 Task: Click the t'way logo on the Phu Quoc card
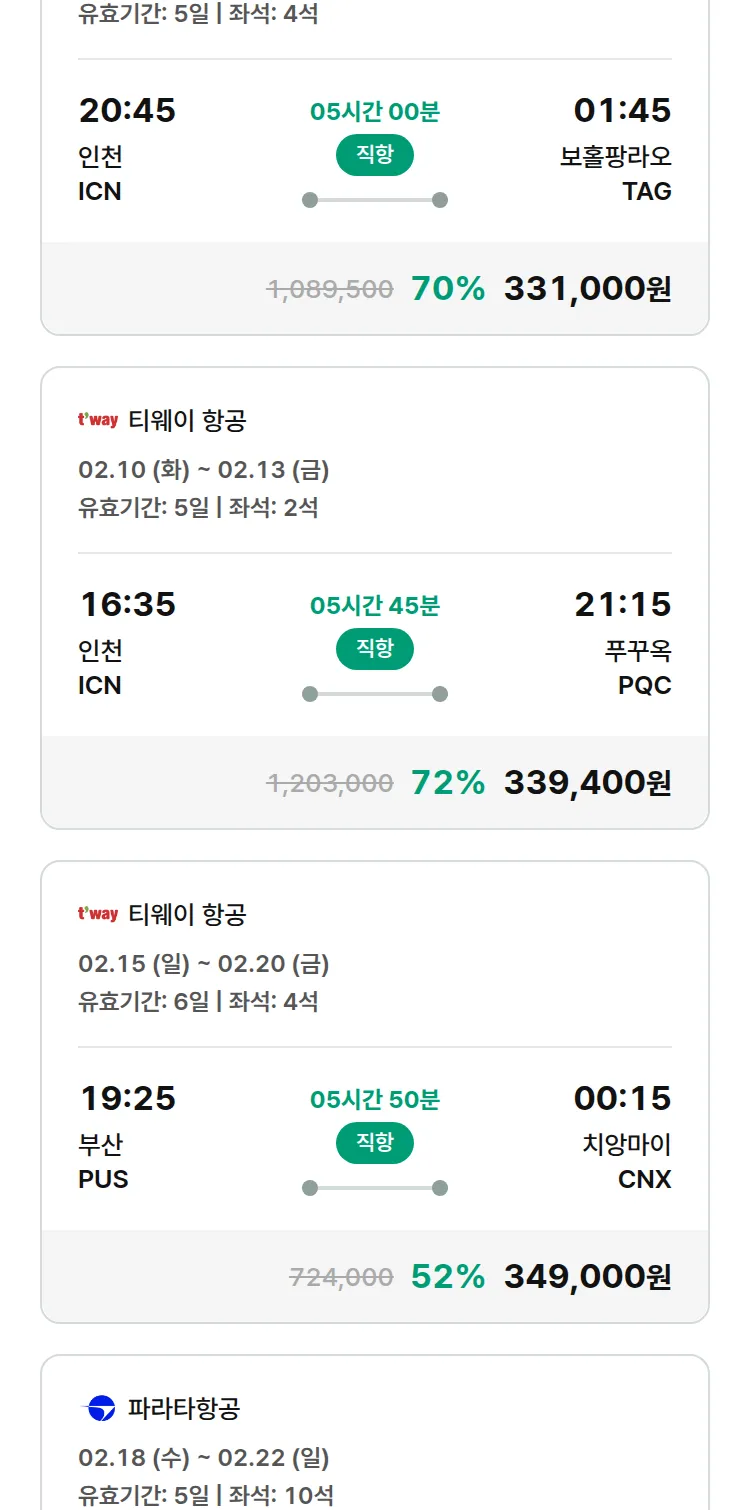(x=98, y=420)
